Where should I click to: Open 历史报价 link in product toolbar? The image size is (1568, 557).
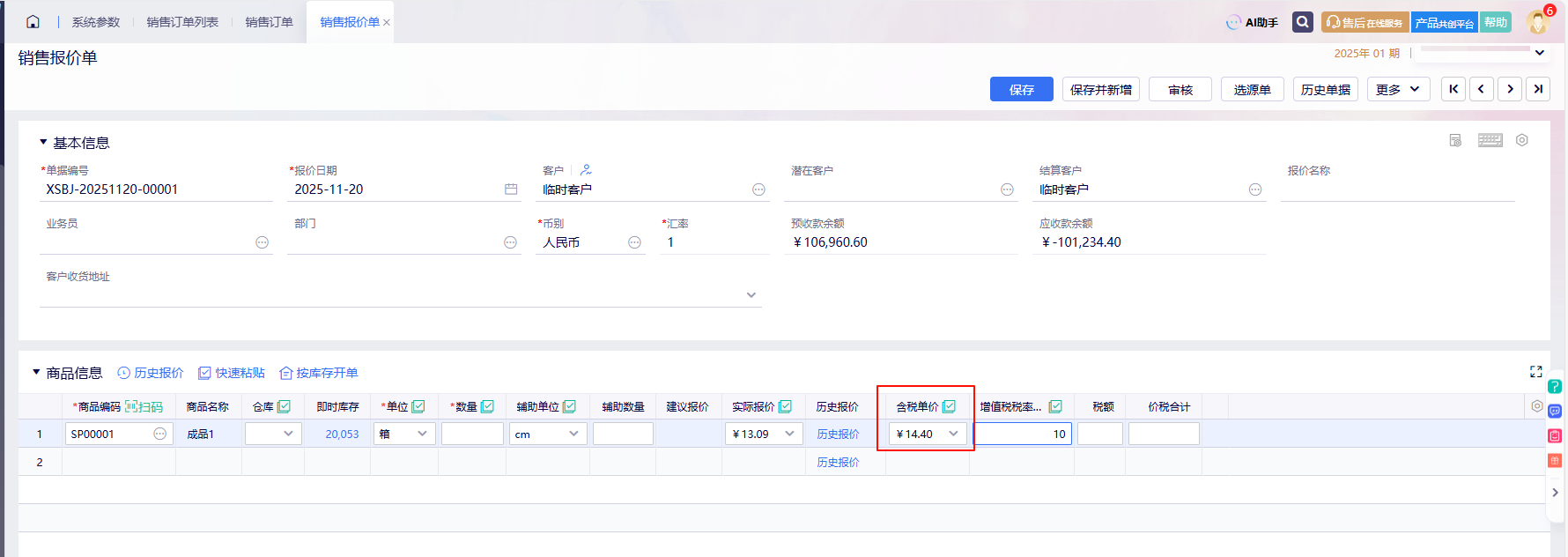[x=151, y=373]
